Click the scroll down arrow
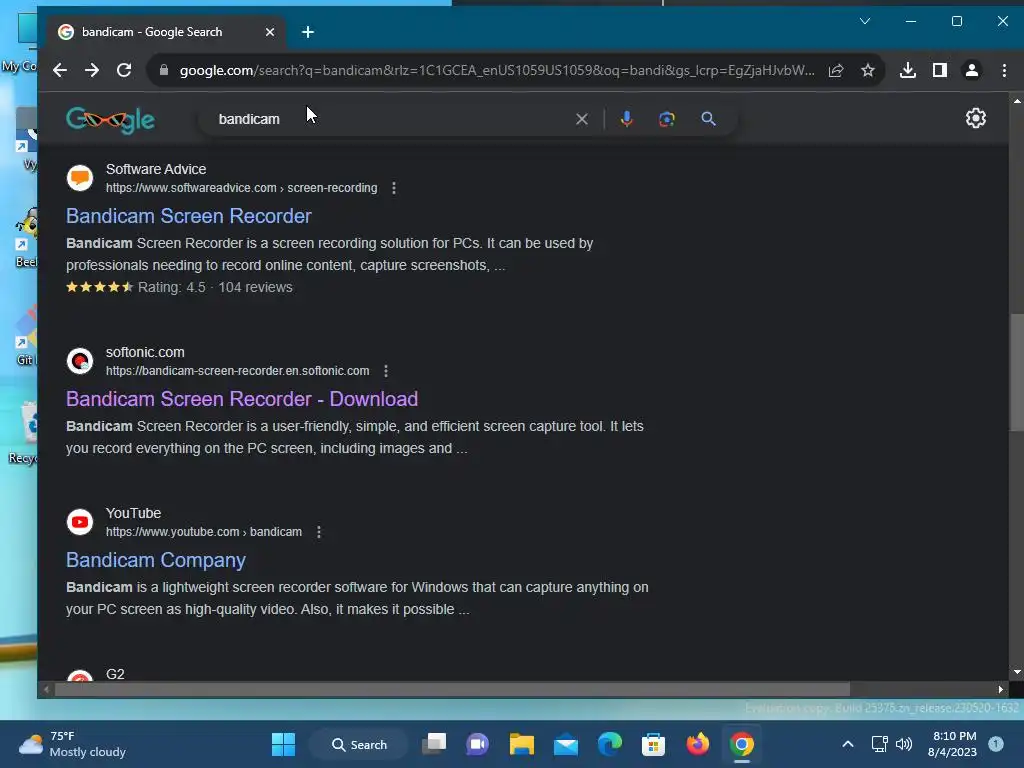Image resolution: width=1024 pixels, height=768 pixels. point(1017,672)
